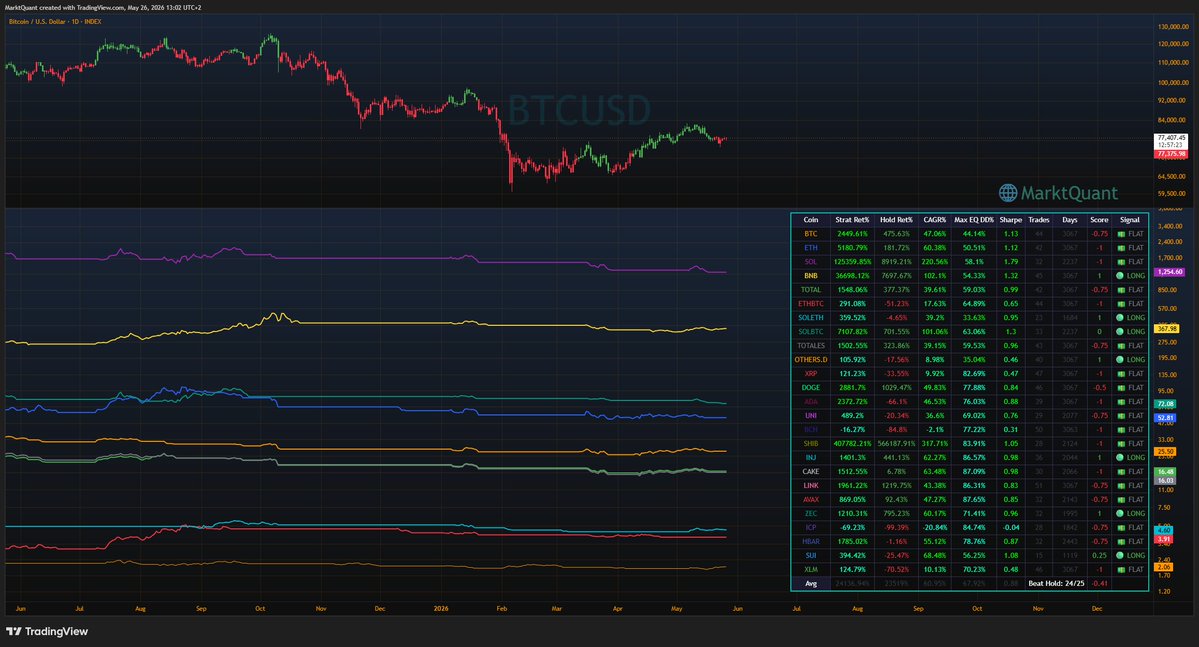
Task: Click the 125359.85% strategy return cell
Action: click(x=852, y=262)
